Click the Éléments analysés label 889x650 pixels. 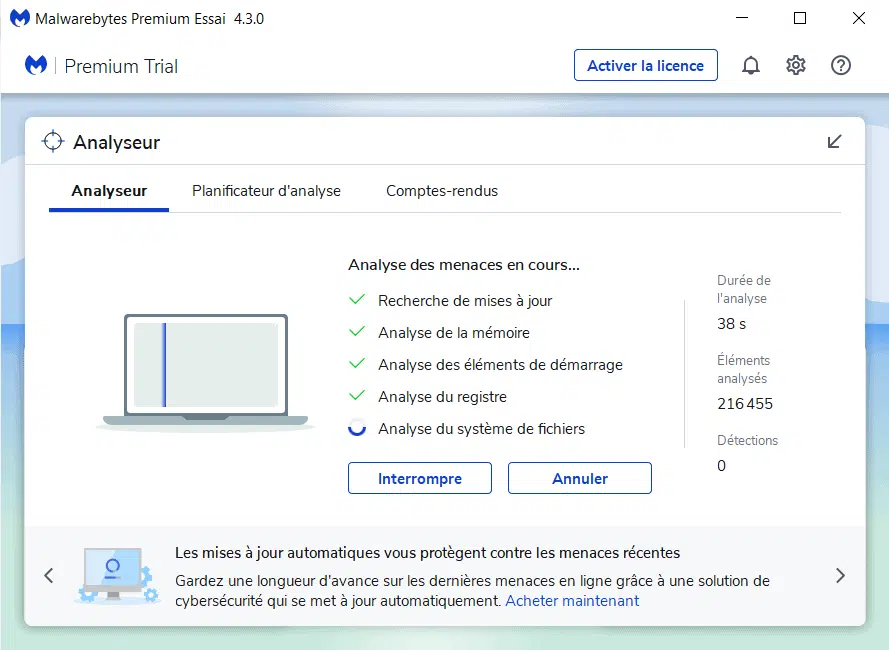click(743, 369)
